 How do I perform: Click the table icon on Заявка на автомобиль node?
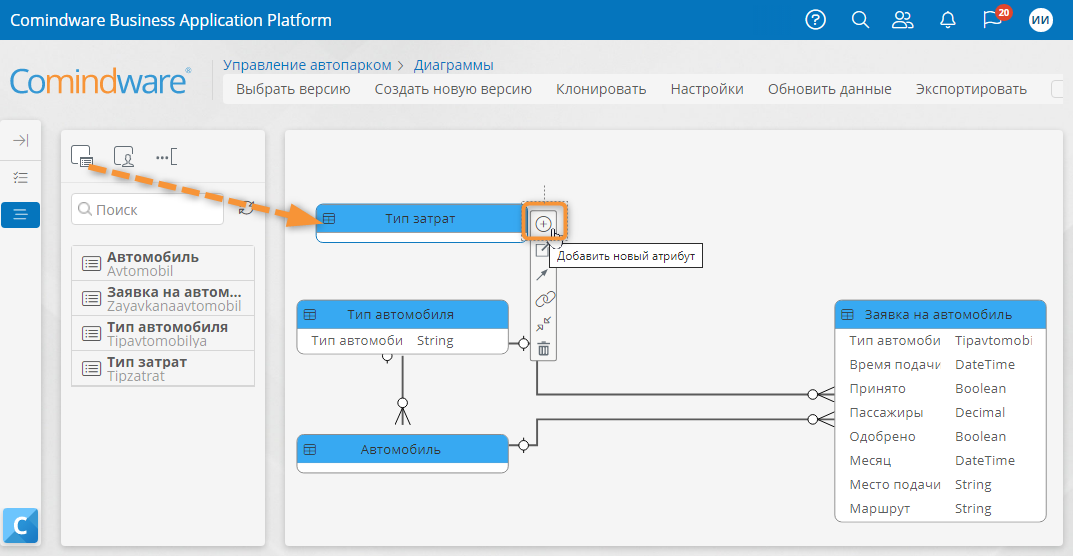[847, 315]
